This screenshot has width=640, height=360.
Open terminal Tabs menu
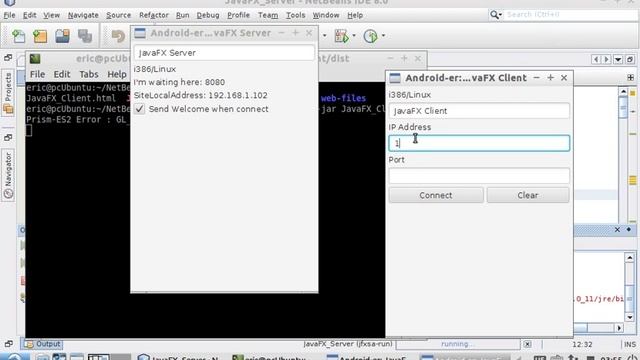(89, 74)
